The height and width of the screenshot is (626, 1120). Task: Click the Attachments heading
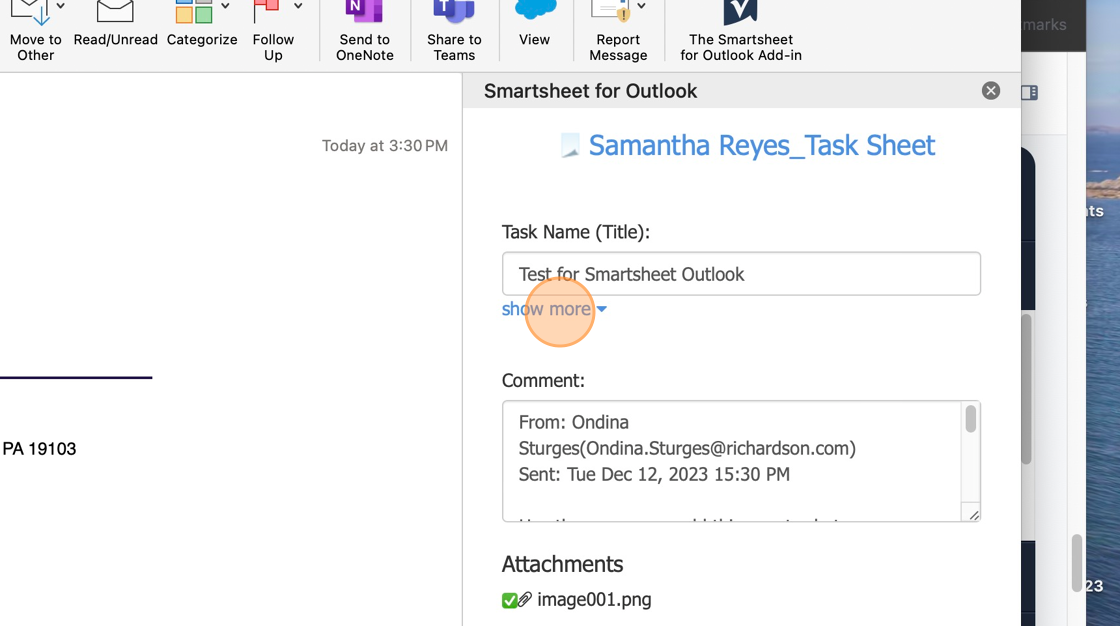tap(562, 565)
